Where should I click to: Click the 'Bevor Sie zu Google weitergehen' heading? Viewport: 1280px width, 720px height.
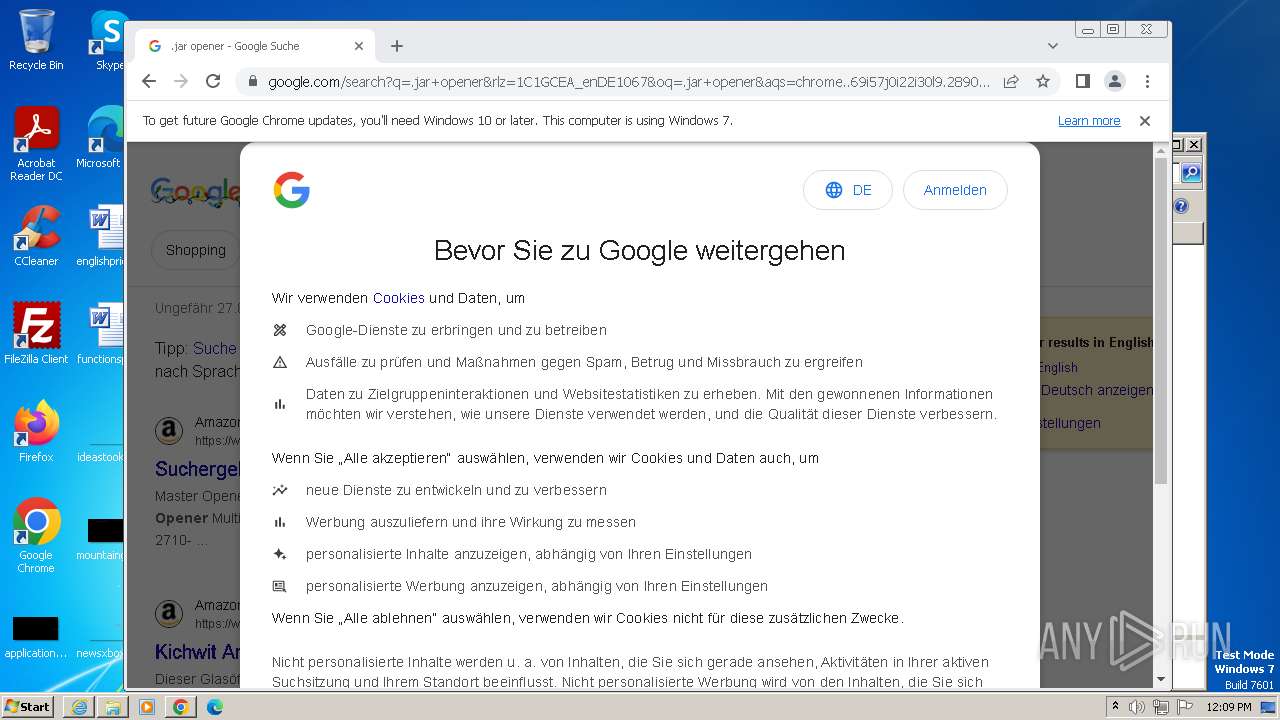pos(640,250)
